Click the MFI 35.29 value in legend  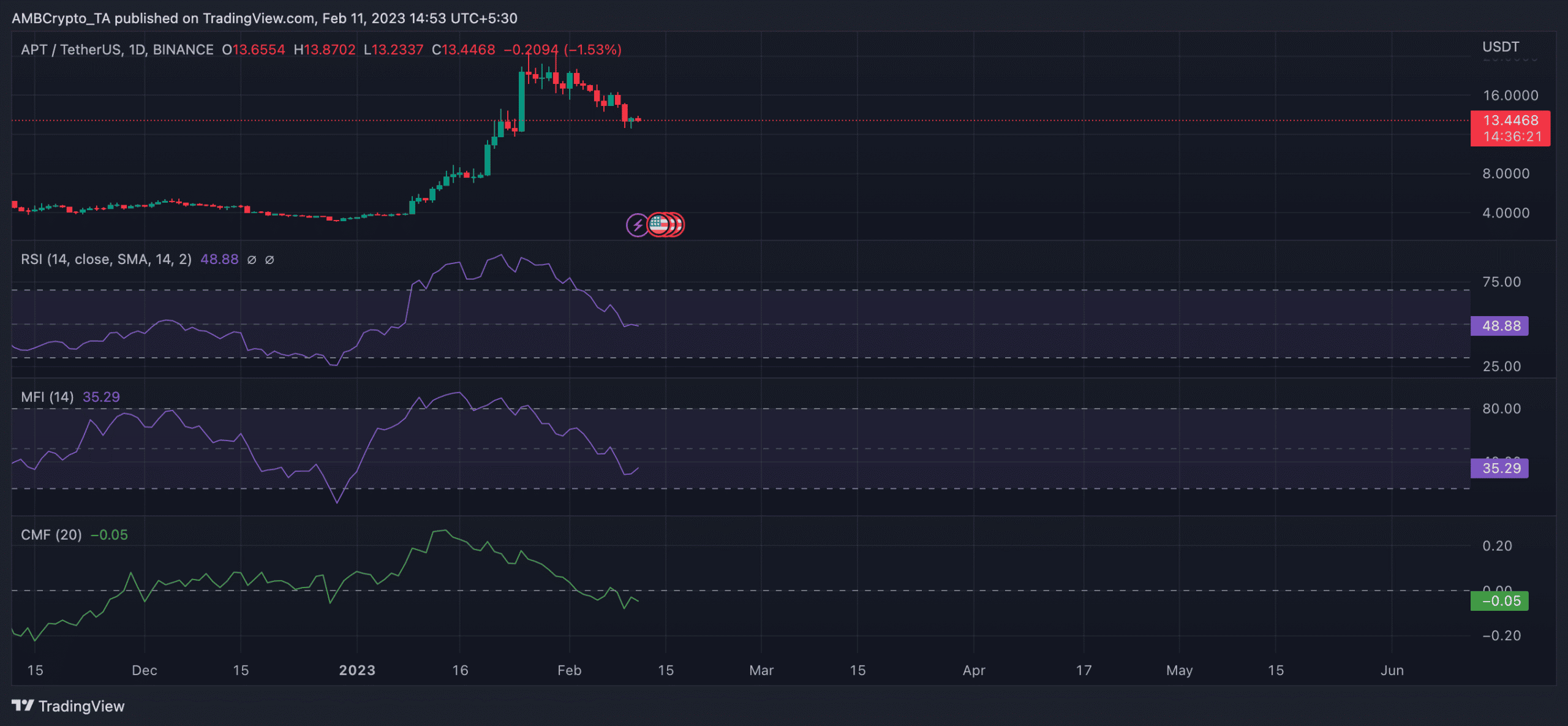click(x=101, y=397)
